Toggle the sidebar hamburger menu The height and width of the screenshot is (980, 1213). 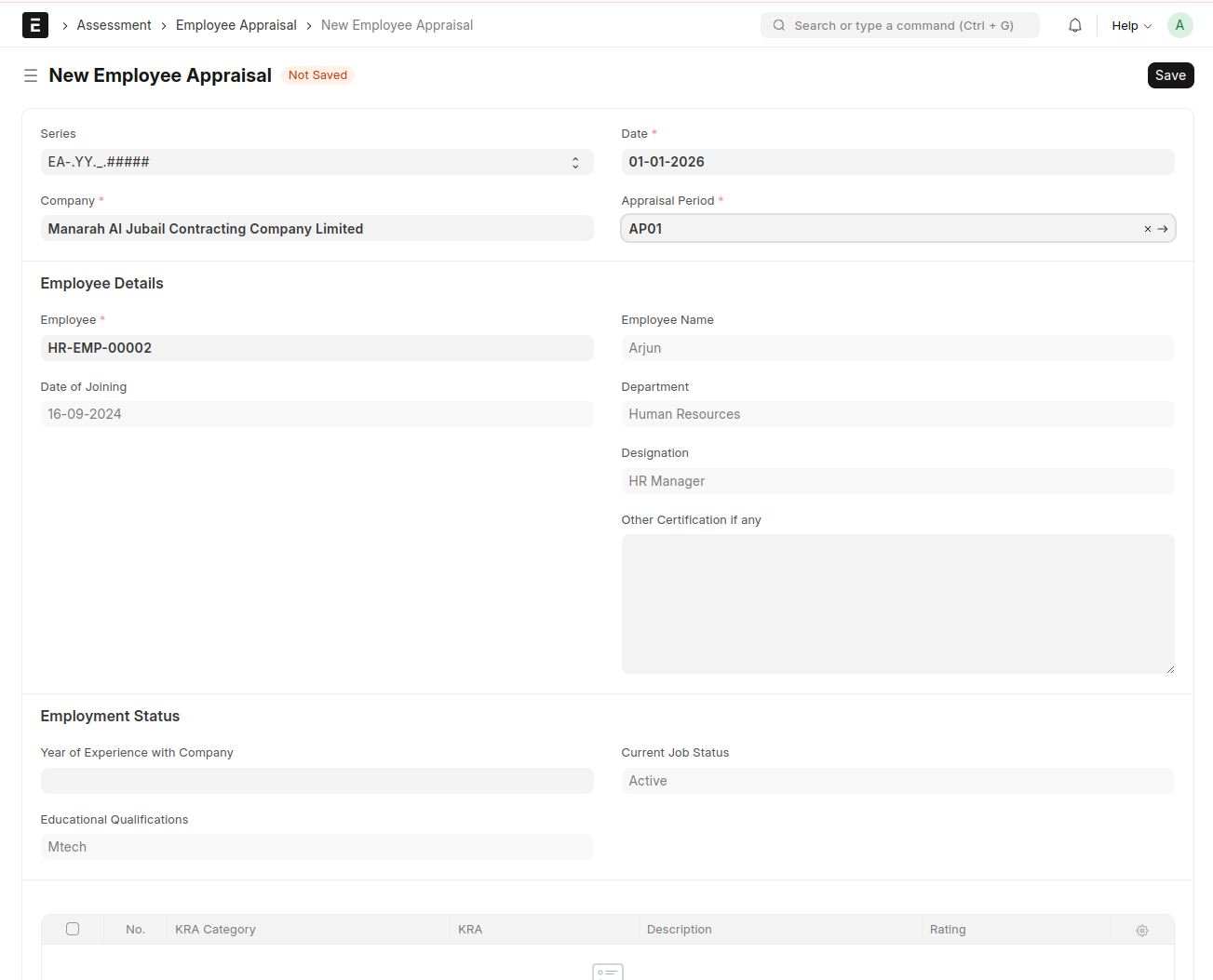point(31,75)
